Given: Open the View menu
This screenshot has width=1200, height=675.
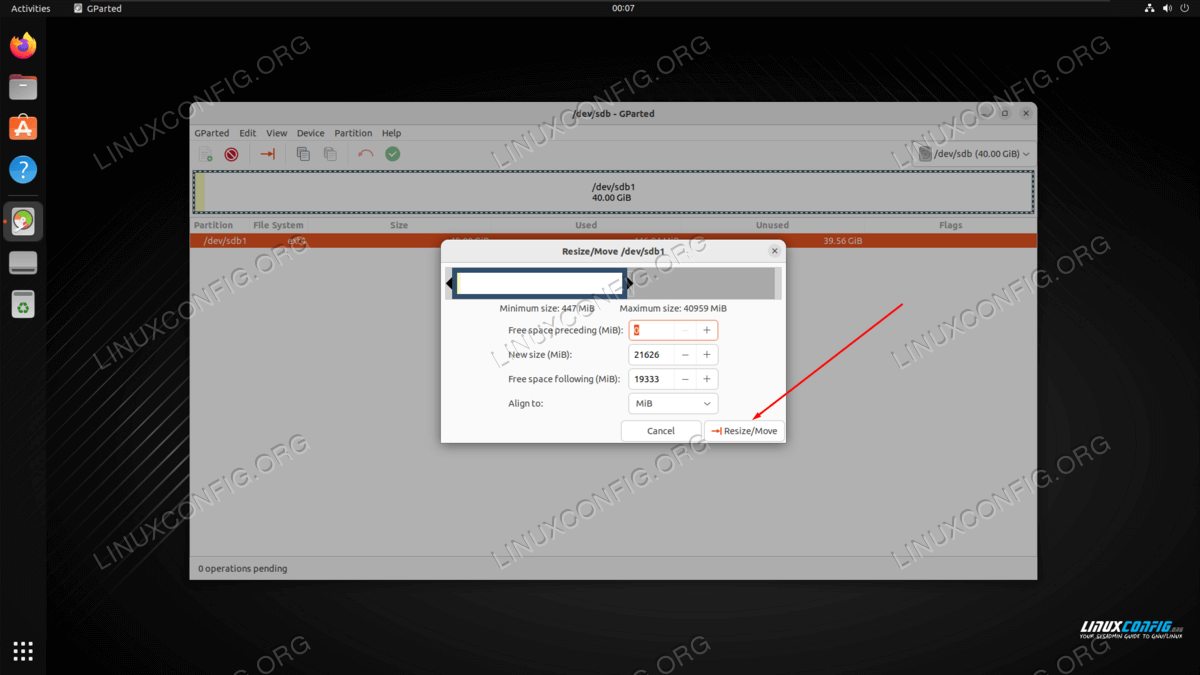Looking at the screenshot, I should (277, 133).
